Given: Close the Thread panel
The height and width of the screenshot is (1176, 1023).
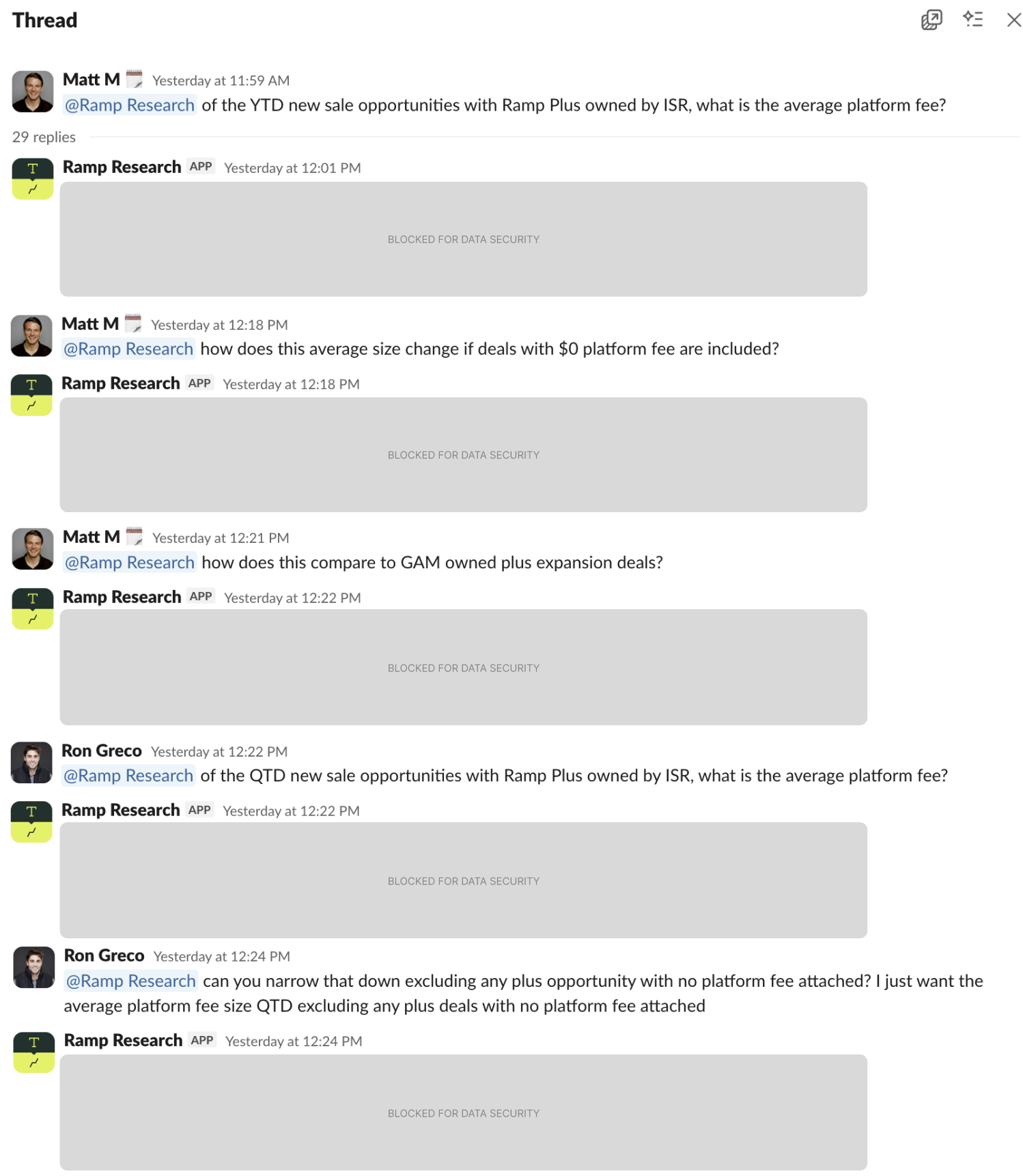Looking at the screenshot, I should (x=1013, y=20).
